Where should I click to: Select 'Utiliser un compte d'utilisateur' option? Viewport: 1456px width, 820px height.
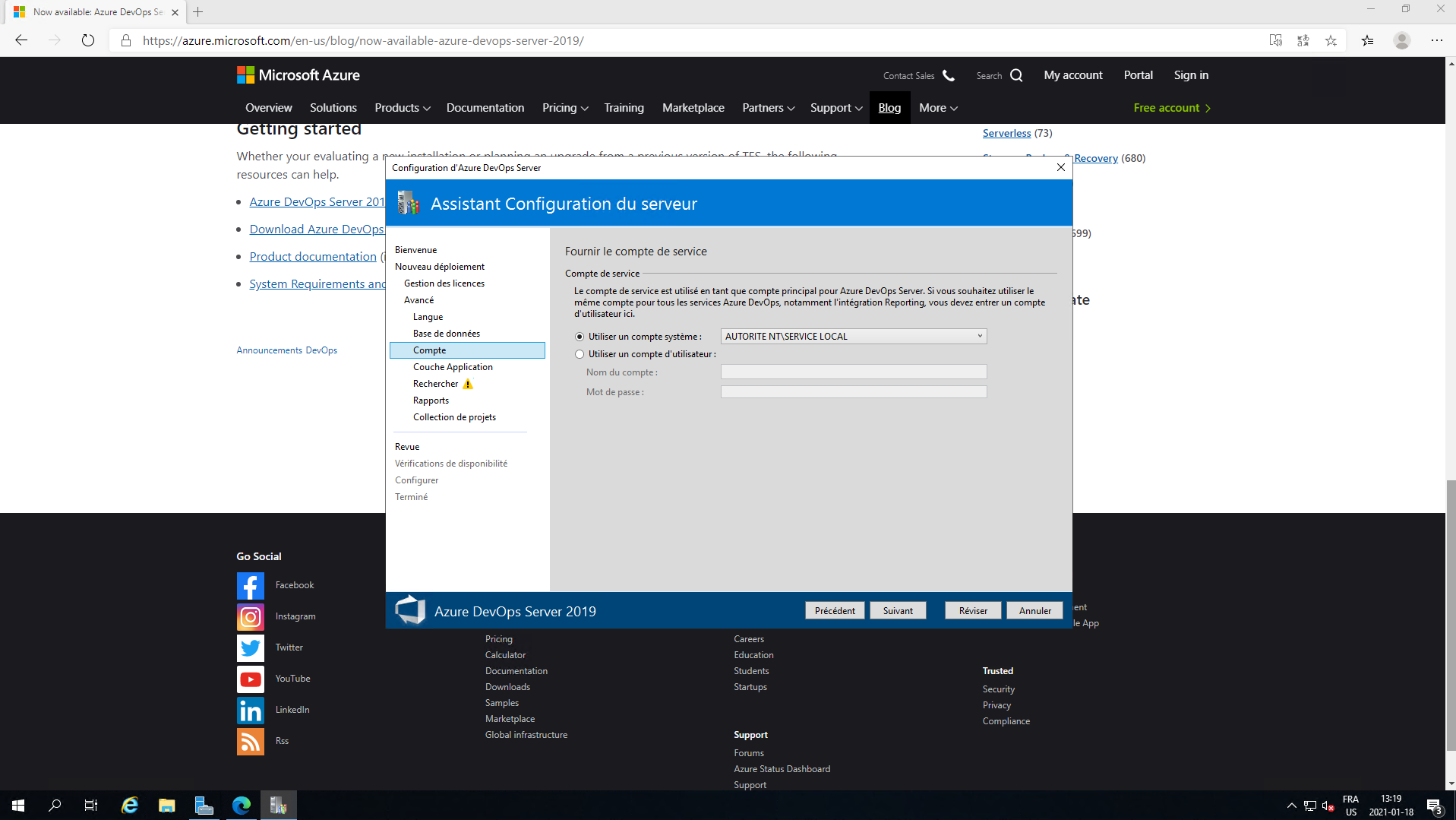580,354
